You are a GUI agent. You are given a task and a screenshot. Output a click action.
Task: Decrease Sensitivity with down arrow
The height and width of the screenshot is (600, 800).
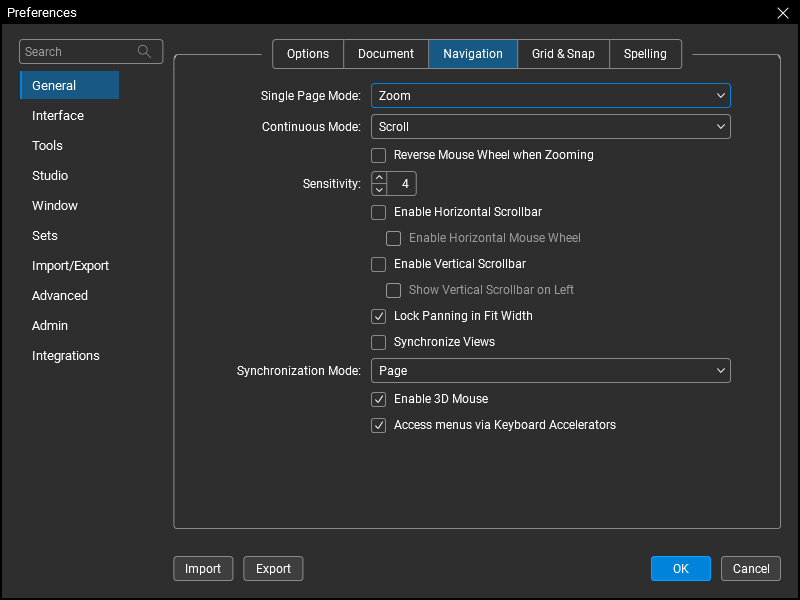[x=379, y=190]
